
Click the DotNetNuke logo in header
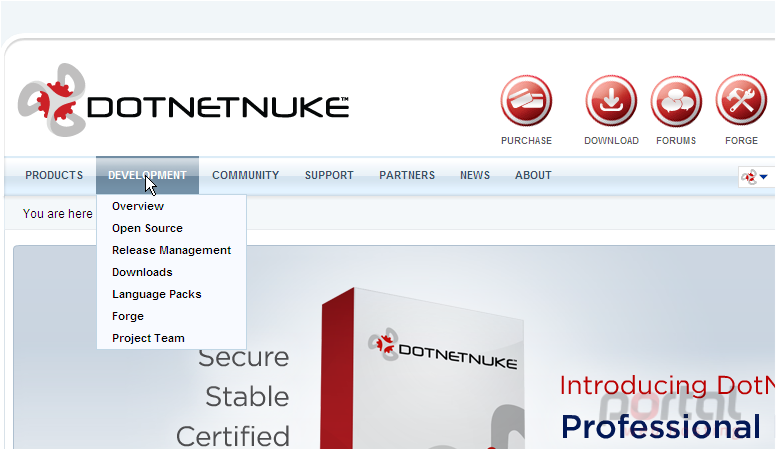[x=184, y=100]
